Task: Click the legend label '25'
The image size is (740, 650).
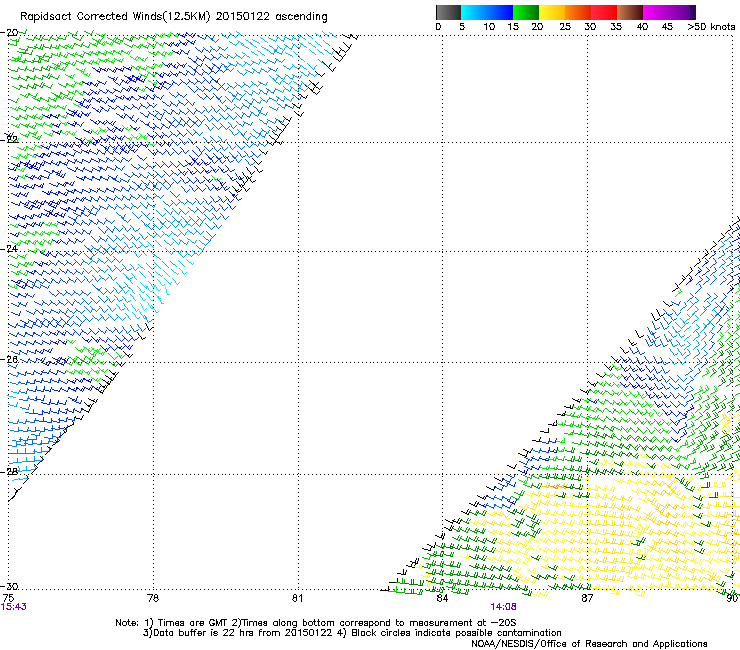Action: tap(564, 27)
